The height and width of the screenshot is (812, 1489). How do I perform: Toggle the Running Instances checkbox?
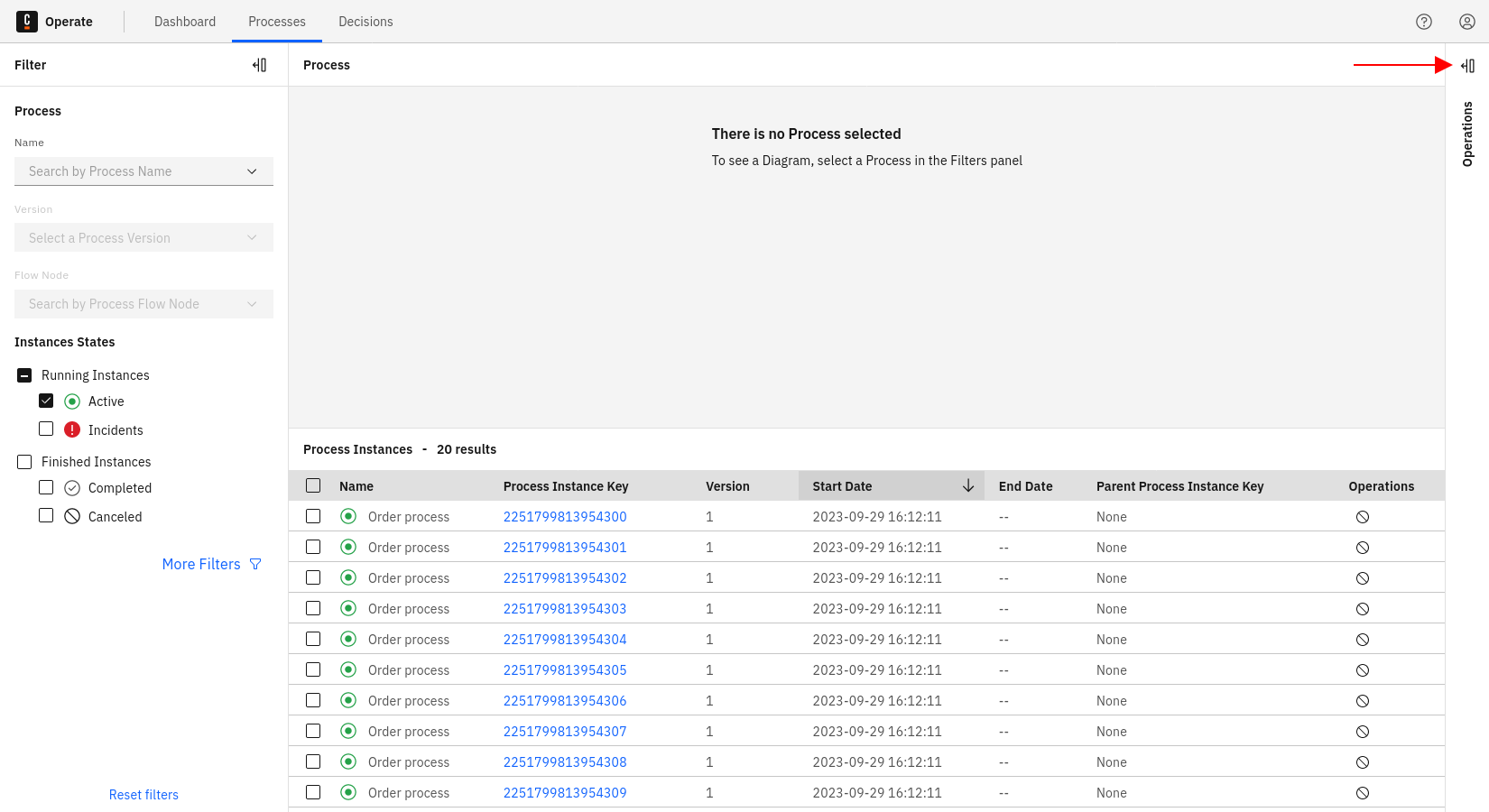pyautogui.click(x=24, y=374)
